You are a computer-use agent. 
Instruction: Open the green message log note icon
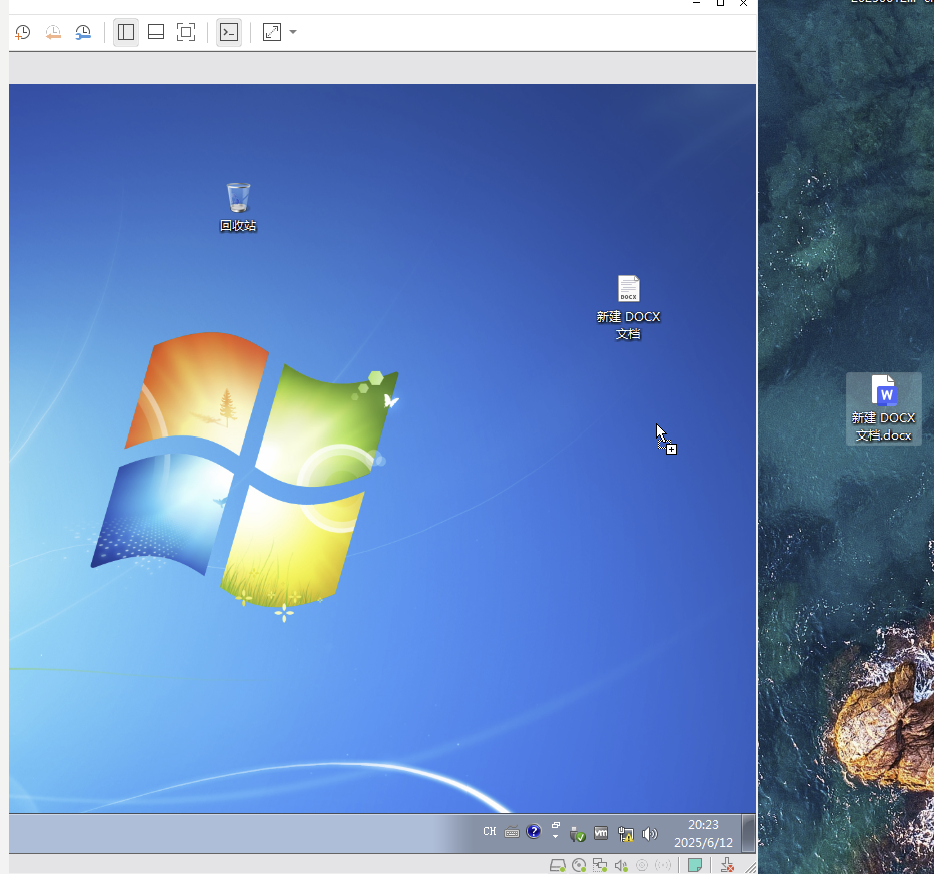(695, 866)
